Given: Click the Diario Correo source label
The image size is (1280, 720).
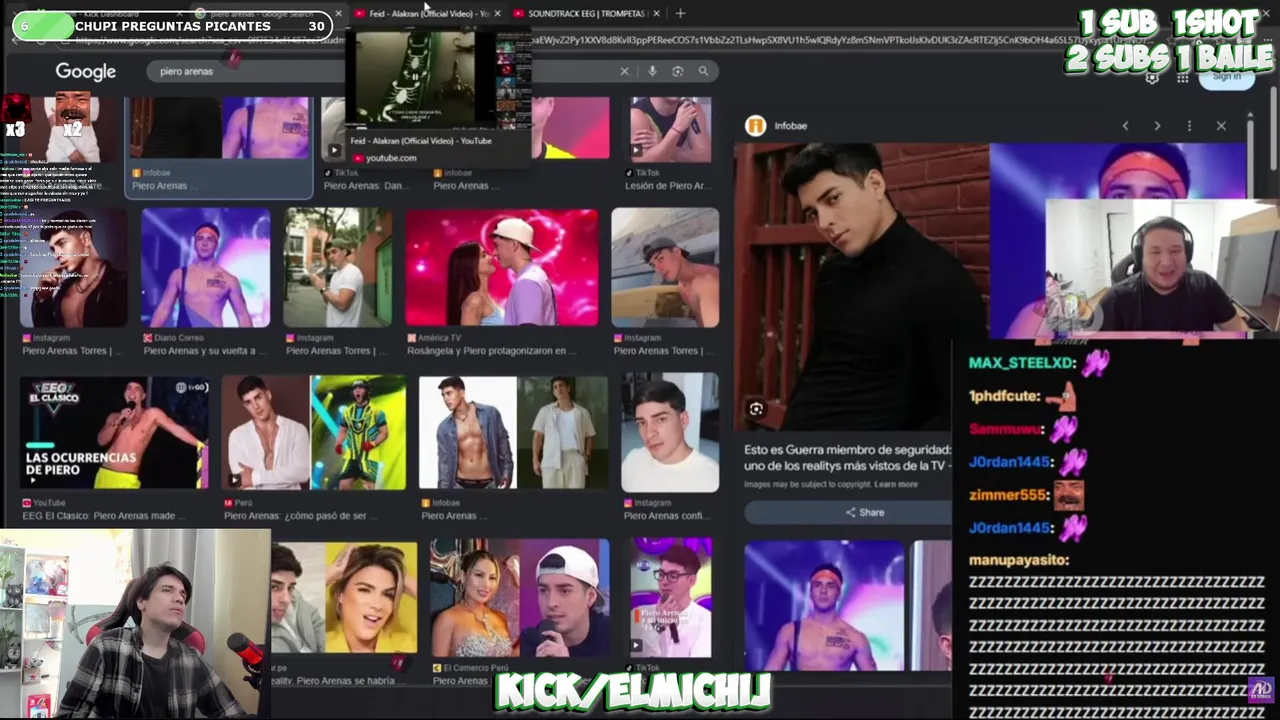Looking at the screenshot, I should coord(180,338).
